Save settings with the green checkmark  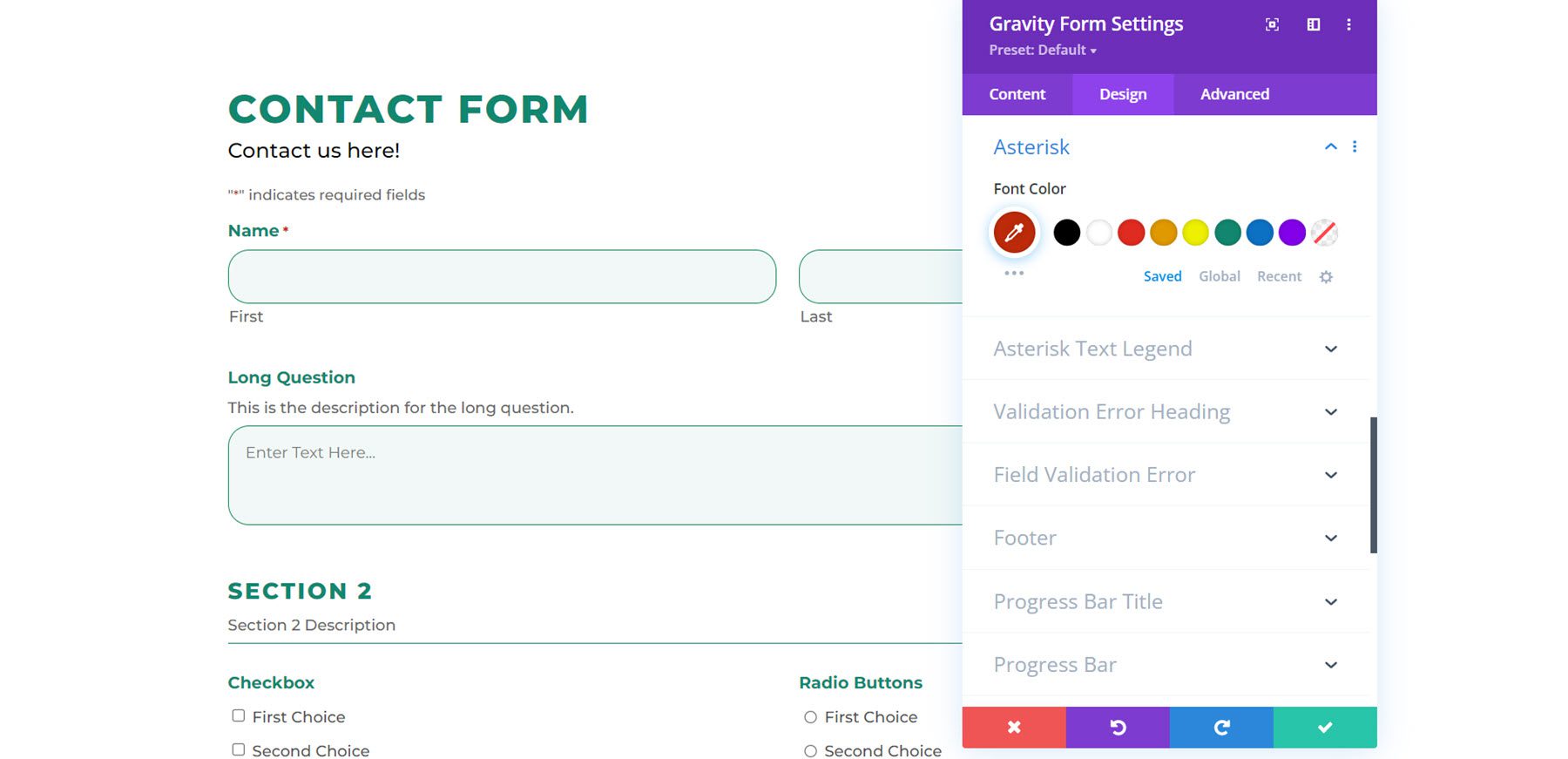1325,728
